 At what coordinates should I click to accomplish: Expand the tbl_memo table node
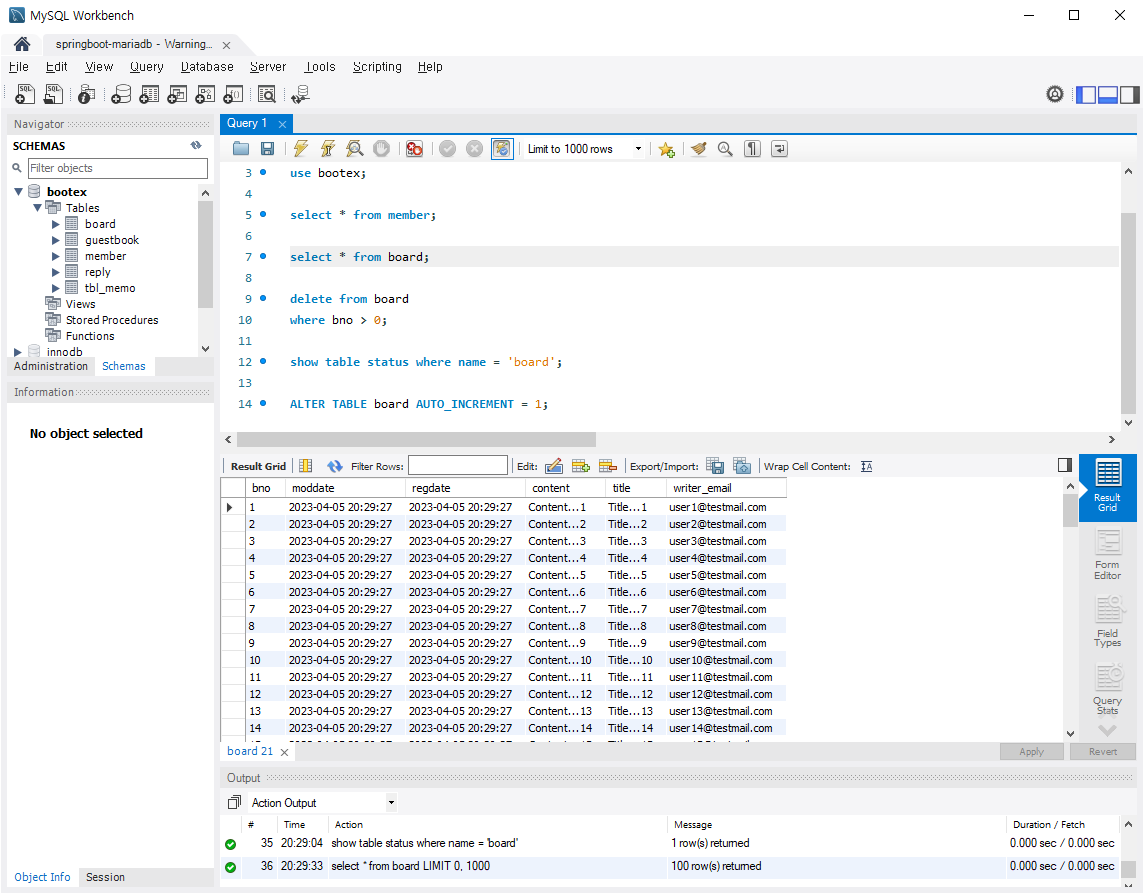[x=55, y=288]
